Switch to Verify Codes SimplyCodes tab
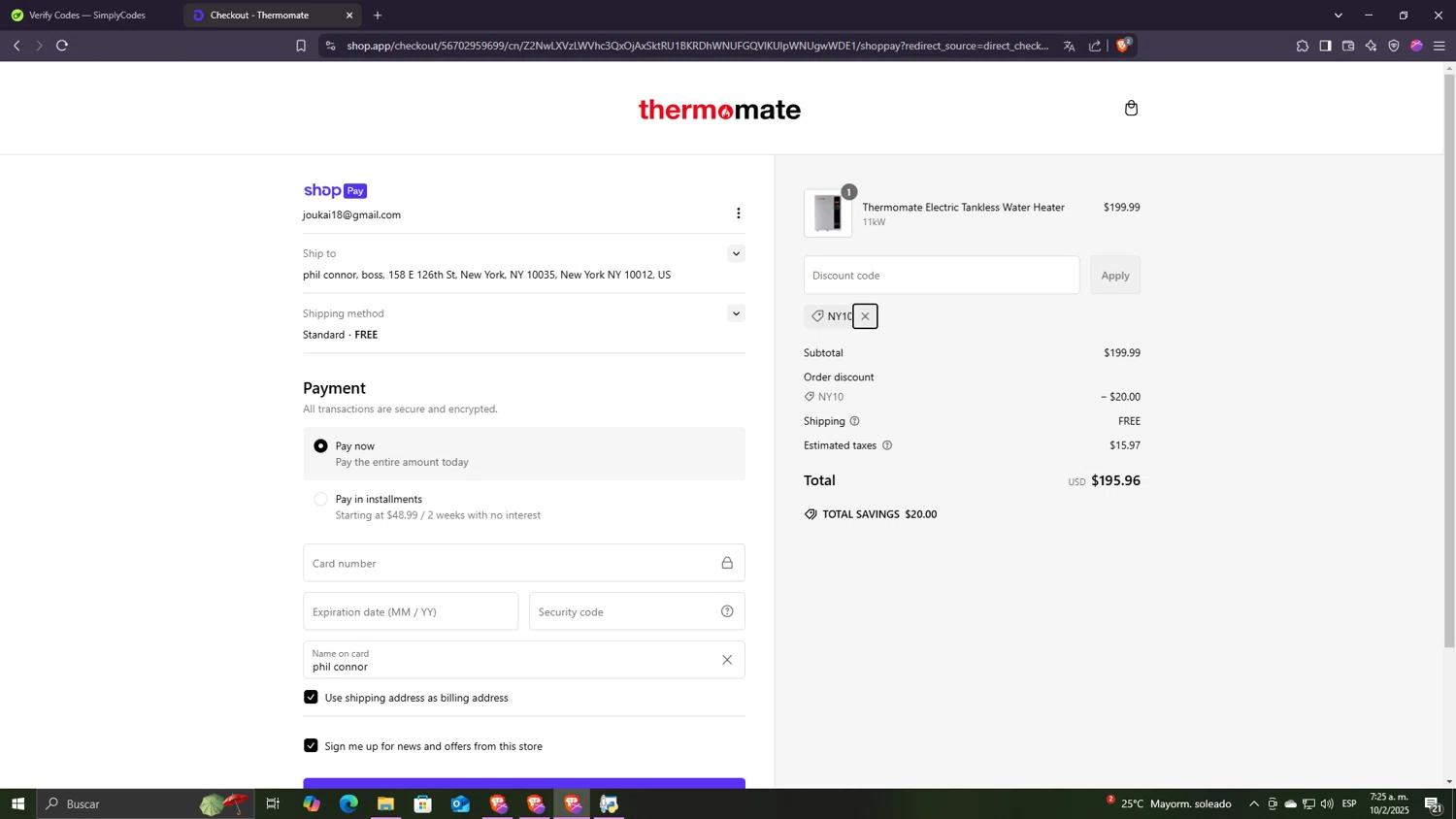 pos(87,16)
